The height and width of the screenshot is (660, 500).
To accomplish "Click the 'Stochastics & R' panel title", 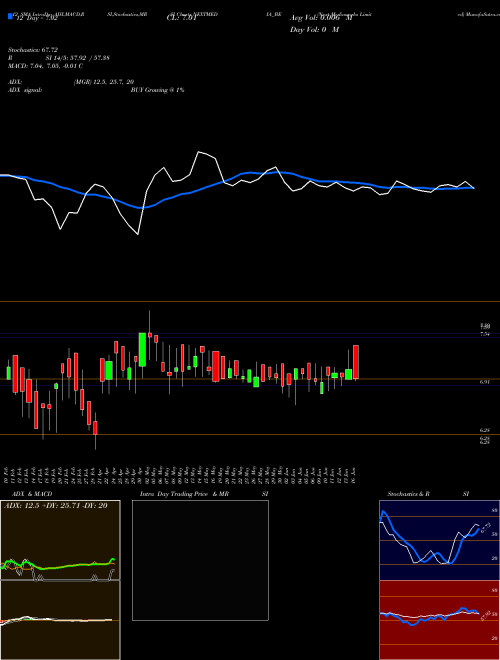I will tap(408, 494).
